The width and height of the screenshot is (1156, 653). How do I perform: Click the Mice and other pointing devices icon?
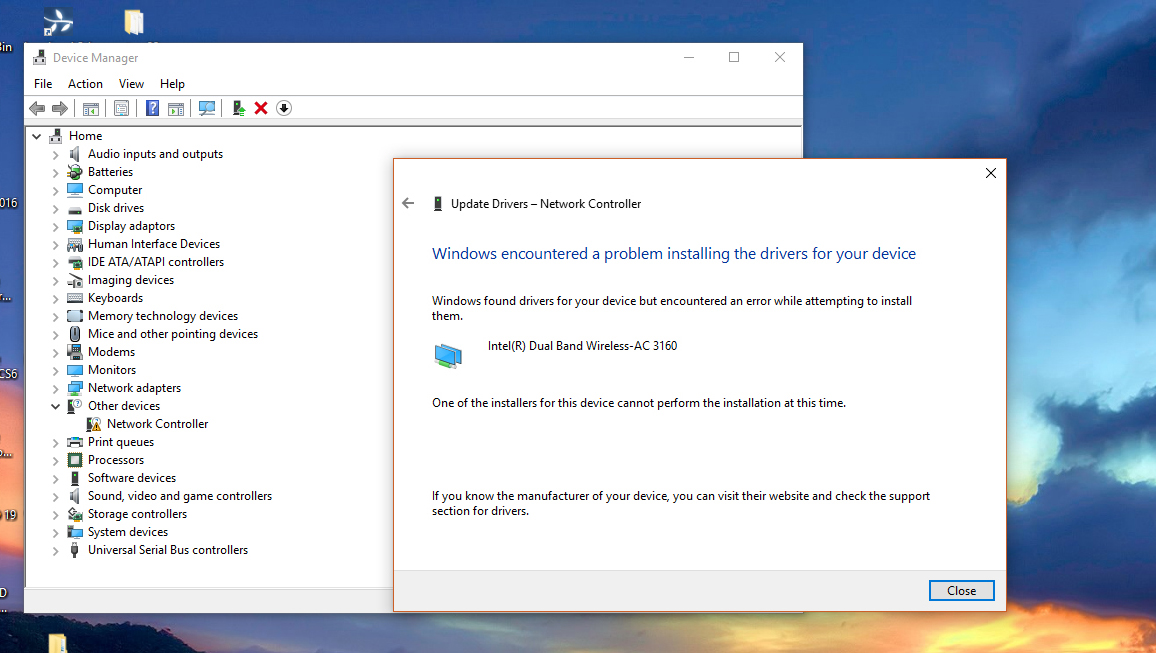74,334
